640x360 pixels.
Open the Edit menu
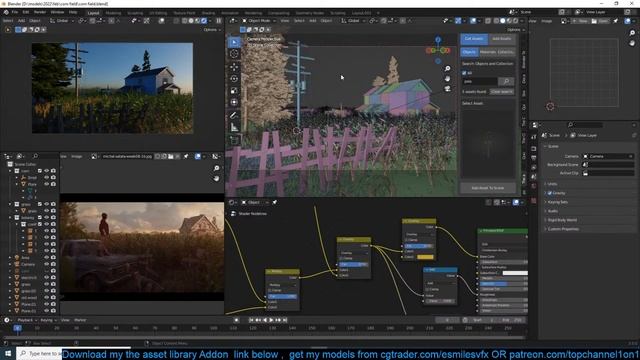coord(26,12)
